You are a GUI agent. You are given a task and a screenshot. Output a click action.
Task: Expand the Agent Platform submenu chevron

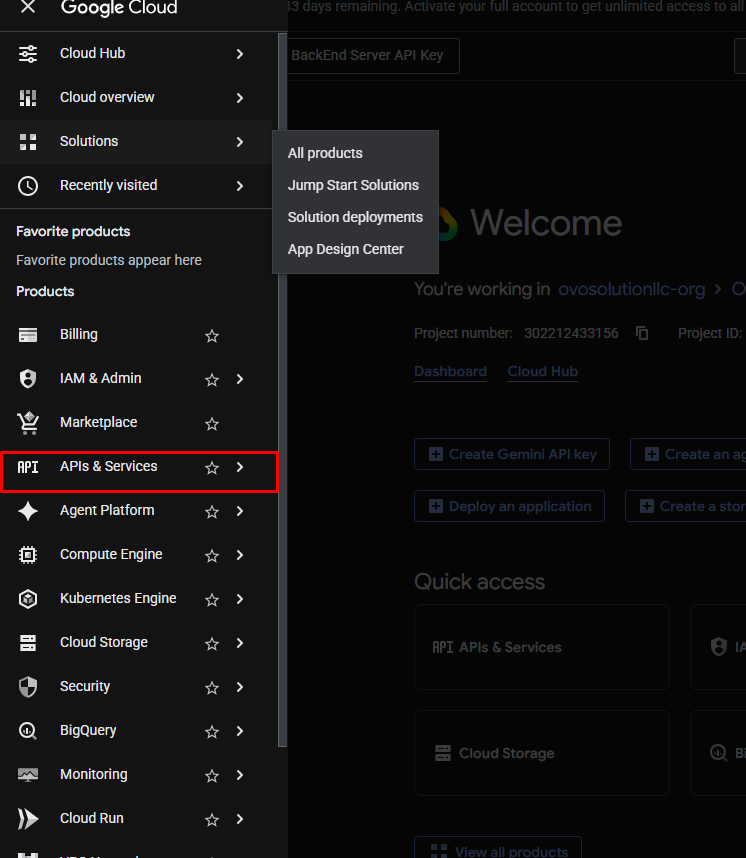pyautogui.click(x=240, y=511)
